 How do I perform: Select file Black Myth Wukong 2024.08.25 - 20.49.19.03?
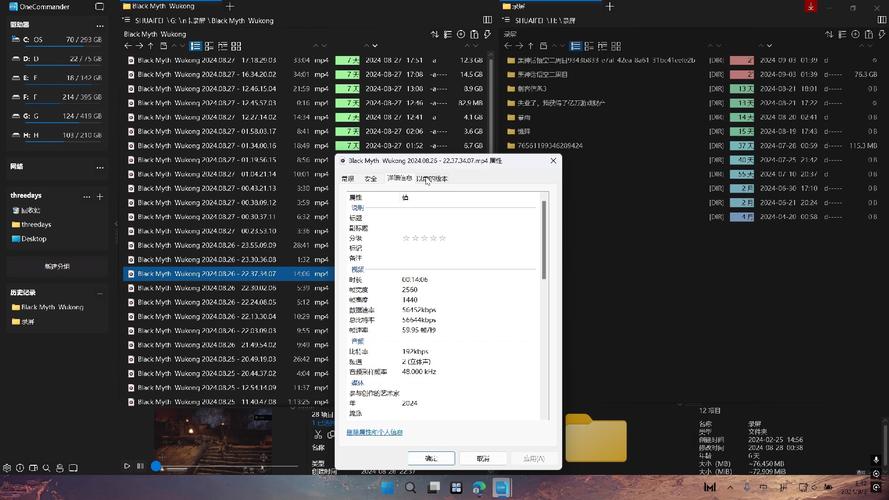click(207, 359)
